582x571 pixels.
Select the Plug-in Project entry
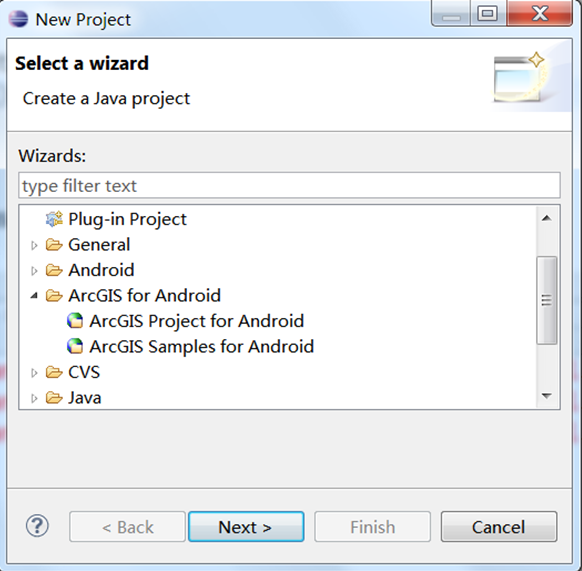click(127, 219)
